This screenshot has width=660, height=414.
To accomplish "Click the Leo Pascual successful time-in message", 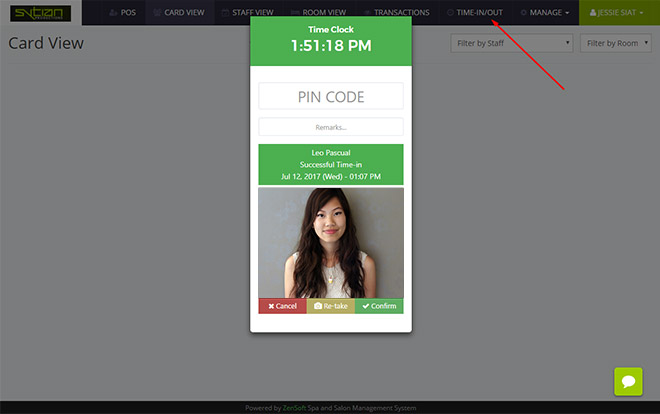I will (x=331, y=165).
